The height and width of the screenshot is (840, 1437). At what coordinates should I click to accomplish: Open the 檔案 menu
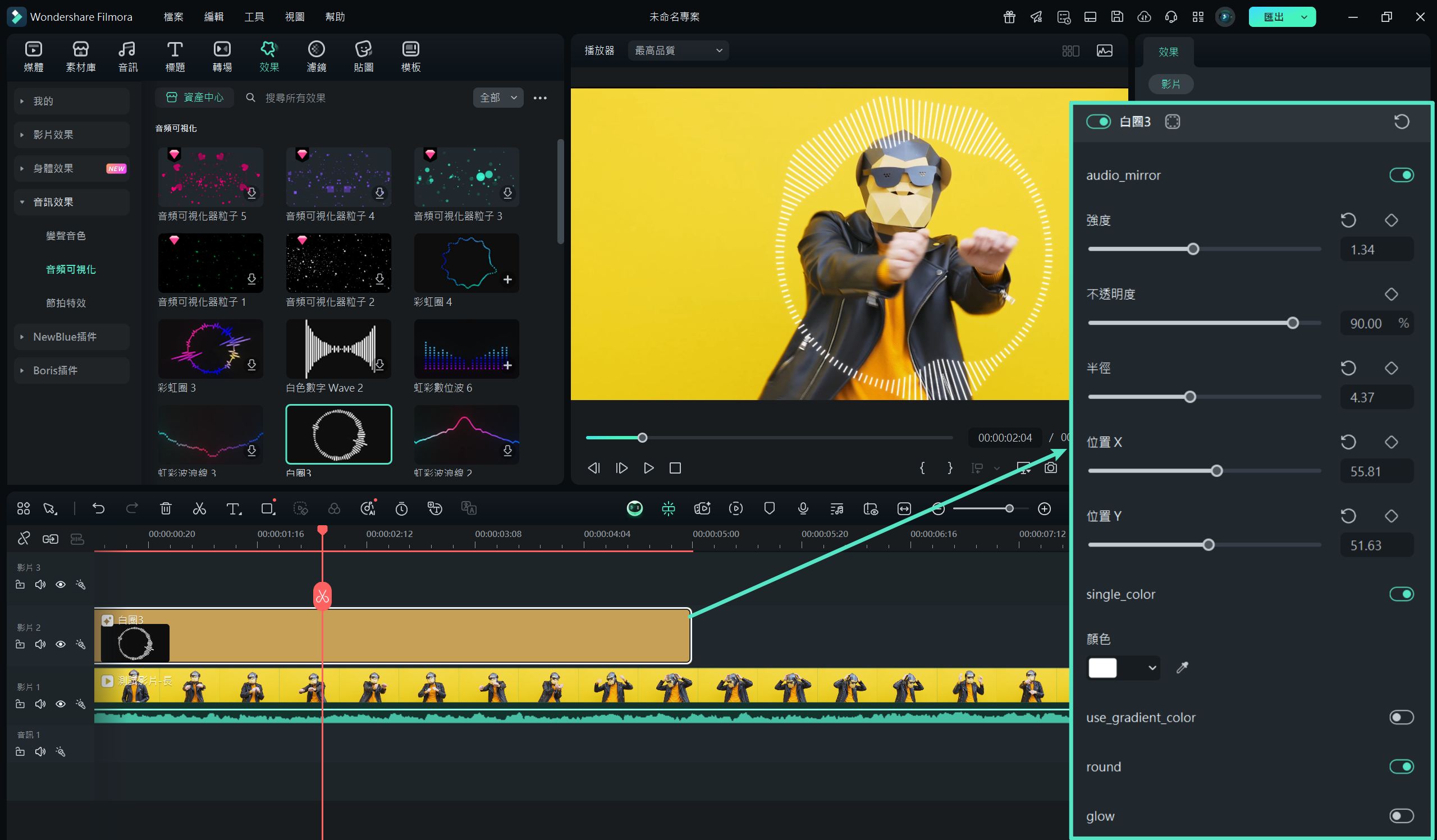click(173, 16)
